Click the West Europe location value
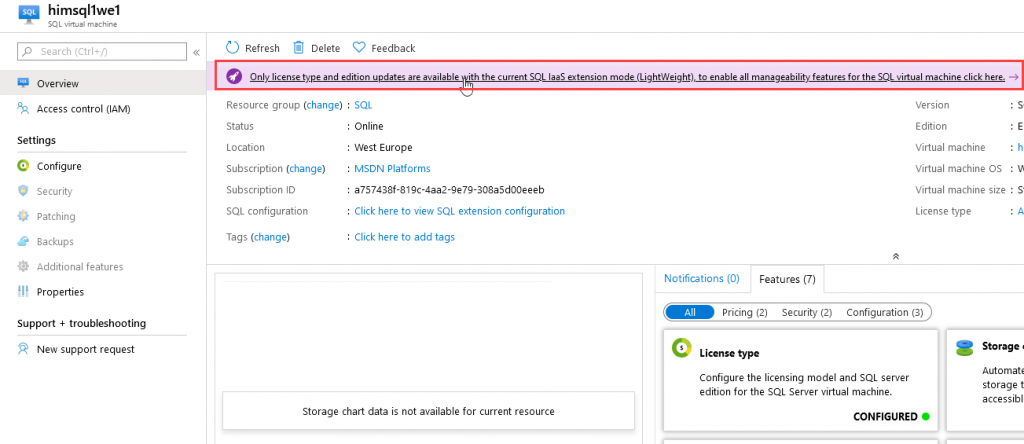The height and width of the screenshot is (444, 1024). (x=383, y=148)
